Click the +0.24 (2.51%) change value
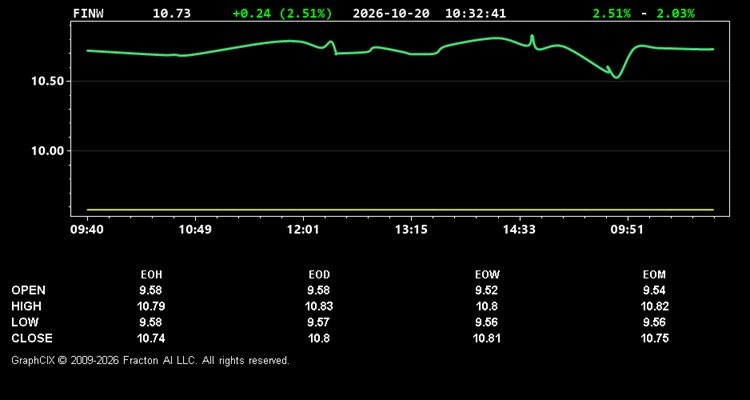750x400 pixels. (x=282, y=13)
